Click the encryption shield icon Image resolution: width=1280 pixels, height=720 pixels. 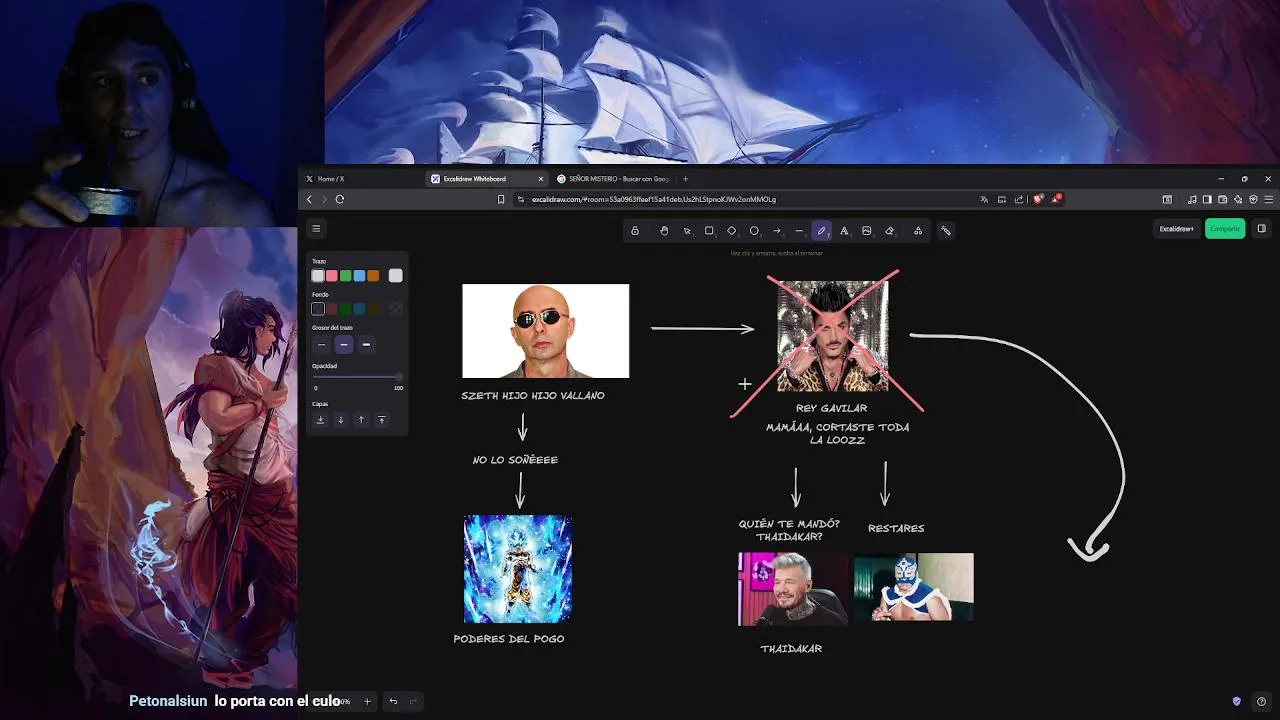click(1237, 701)
